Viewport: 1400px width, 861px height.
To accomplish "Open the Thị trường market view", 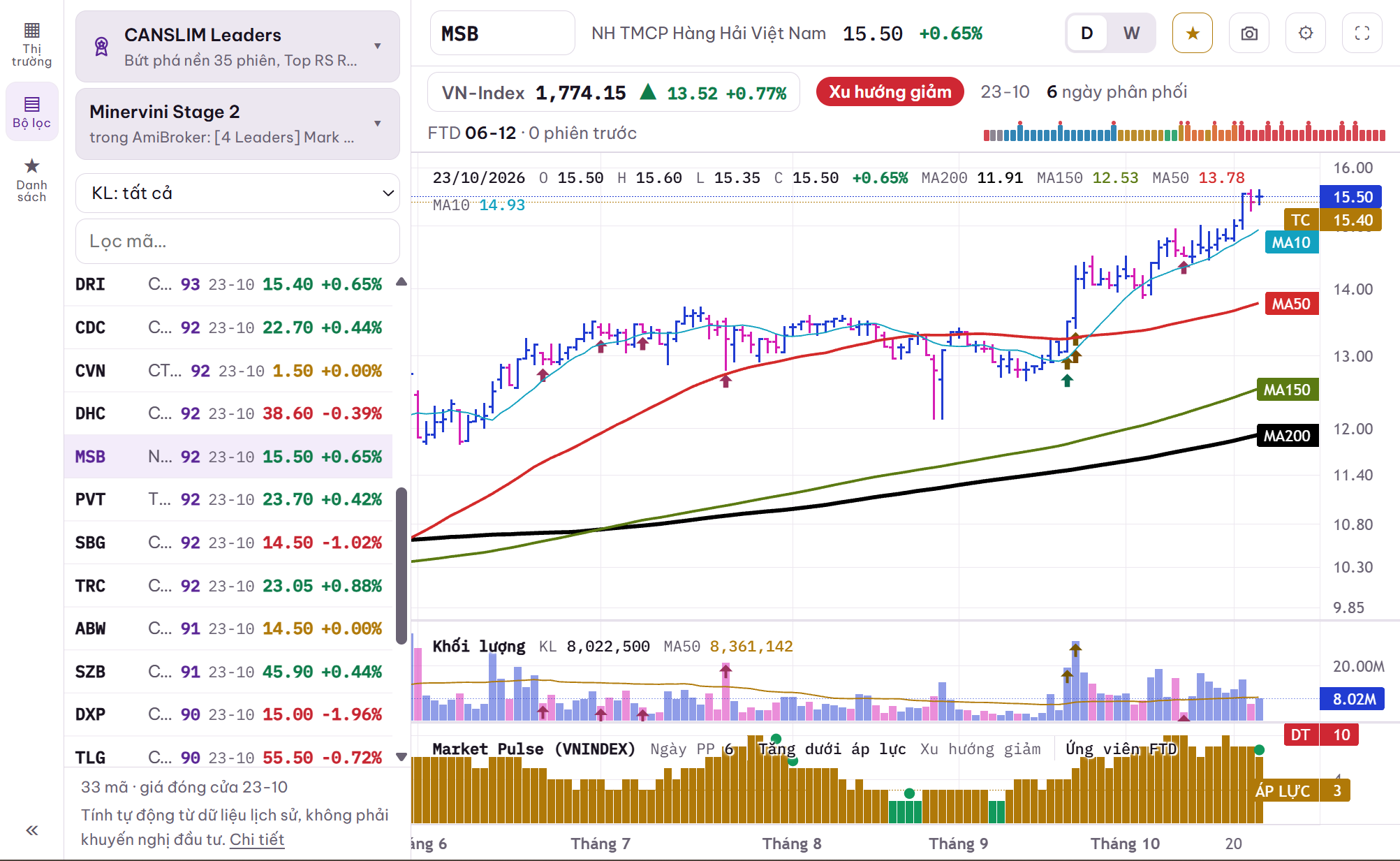I will [x=31, y=45].
